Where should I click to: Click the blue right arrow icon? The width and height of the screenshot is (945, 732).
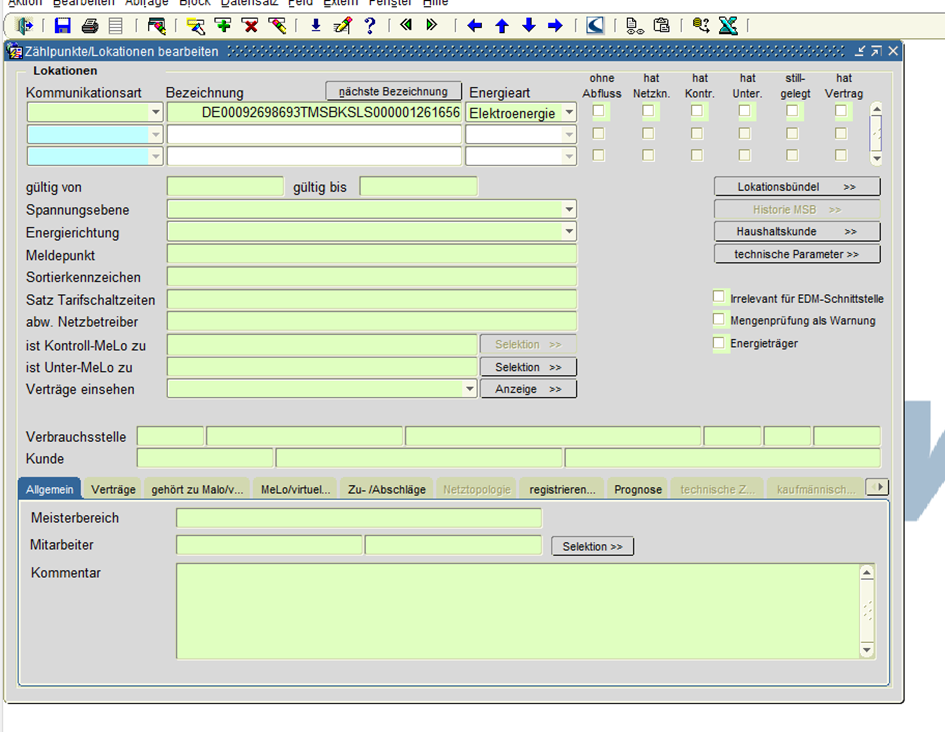(556, 25)
